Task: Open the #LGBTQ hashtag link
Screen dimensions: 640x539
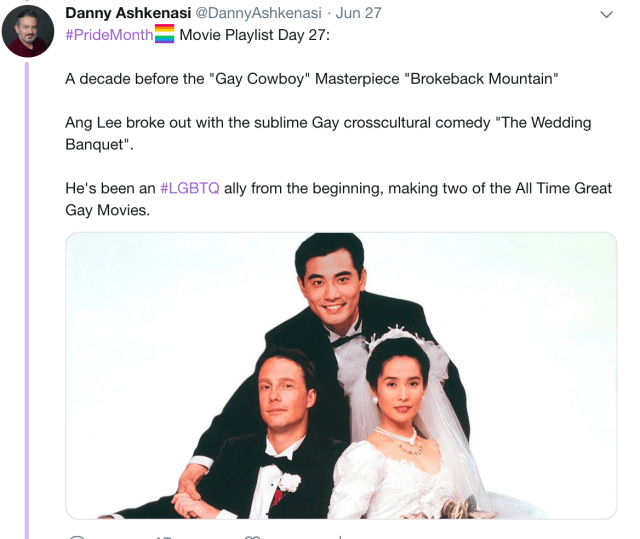Action: [x=190, y=188]
